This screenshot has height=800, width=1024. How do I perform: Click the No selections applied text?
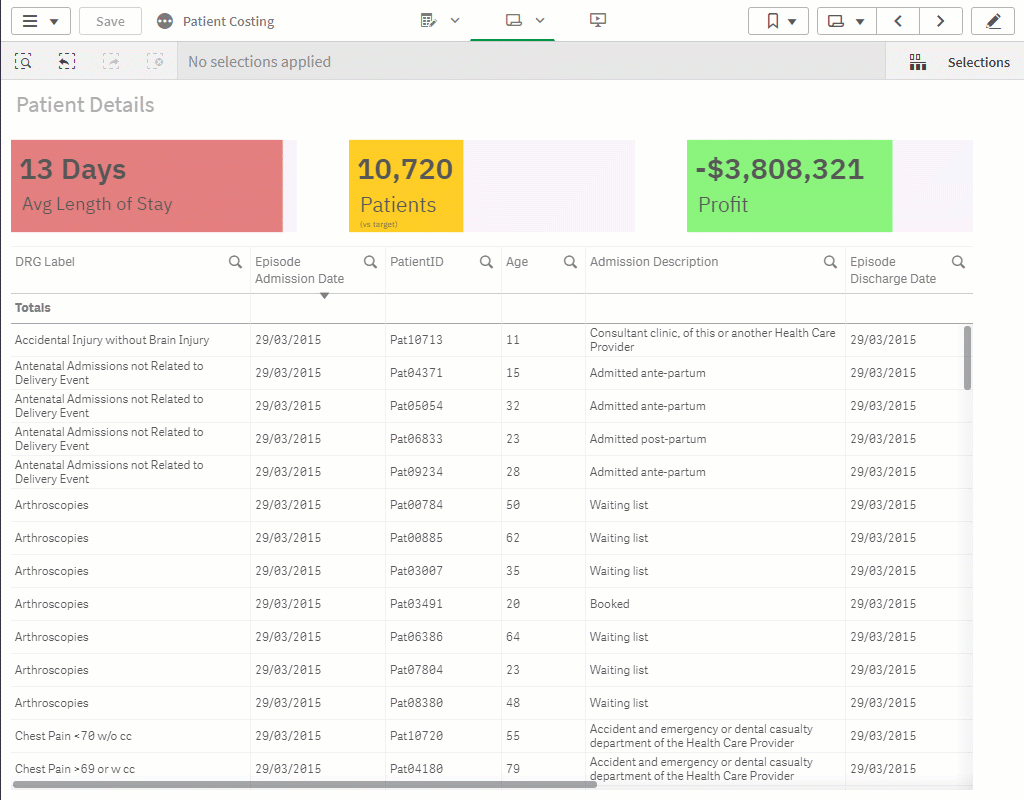click(x=259, y=62)
